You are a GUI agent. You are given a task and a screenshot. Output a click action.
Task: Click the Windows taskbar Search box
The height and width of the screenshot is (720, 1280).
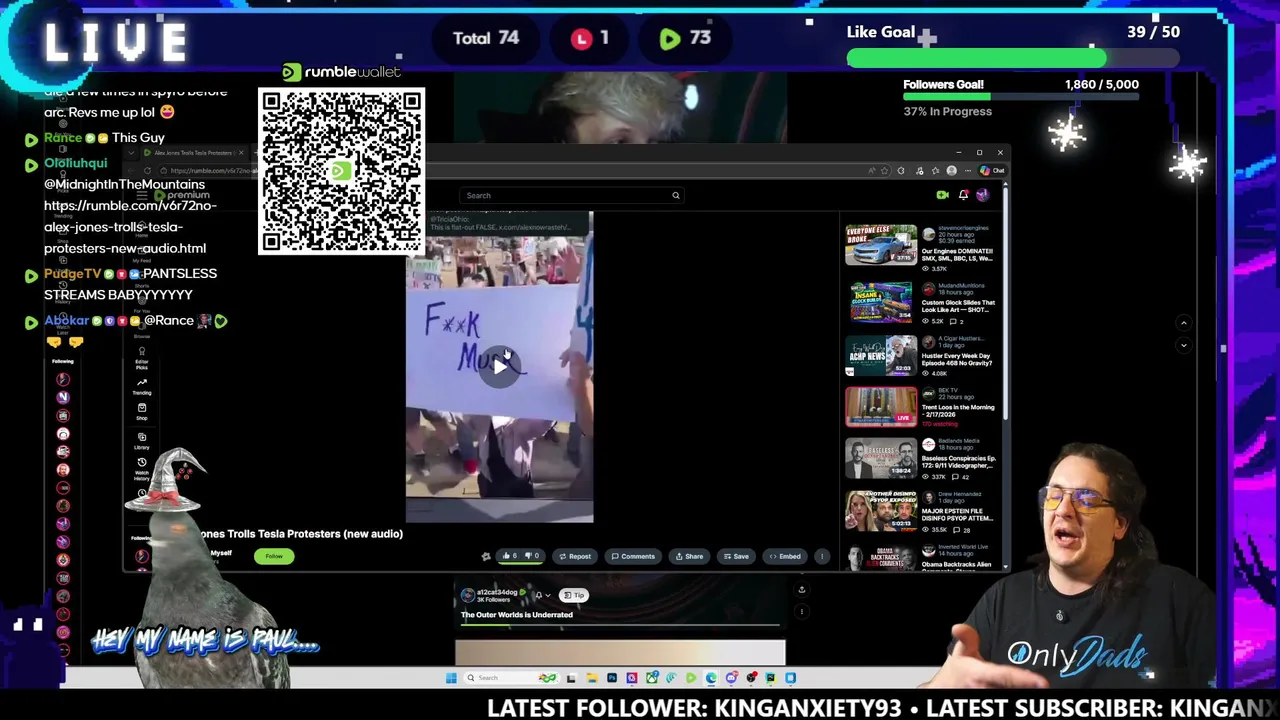tap(510, 678)
